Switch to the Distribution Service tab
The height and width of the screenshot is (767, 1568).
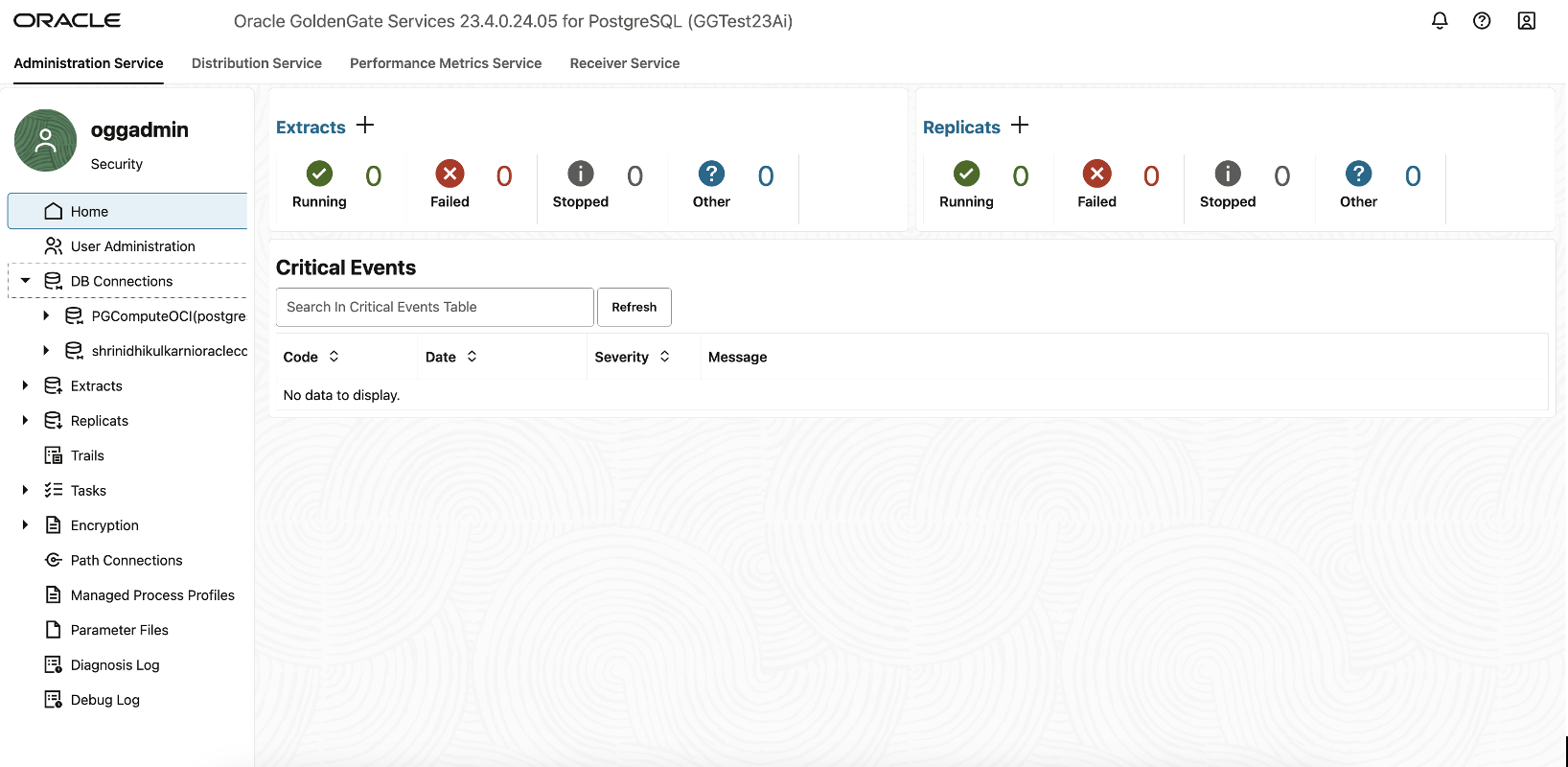pyautogui.click(x=257, y=63)
